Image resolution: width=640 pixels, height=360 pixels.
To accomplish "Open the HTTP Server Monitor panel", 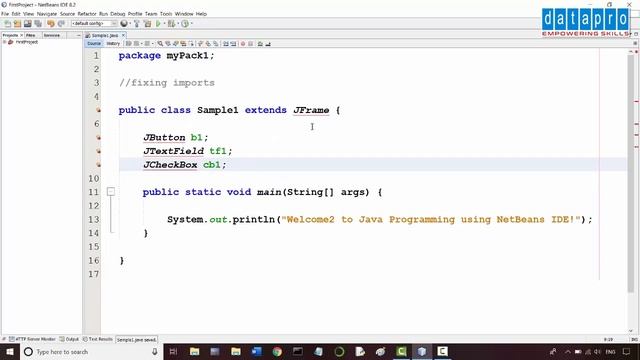I will pyautogui.click(x=32, y=339).
